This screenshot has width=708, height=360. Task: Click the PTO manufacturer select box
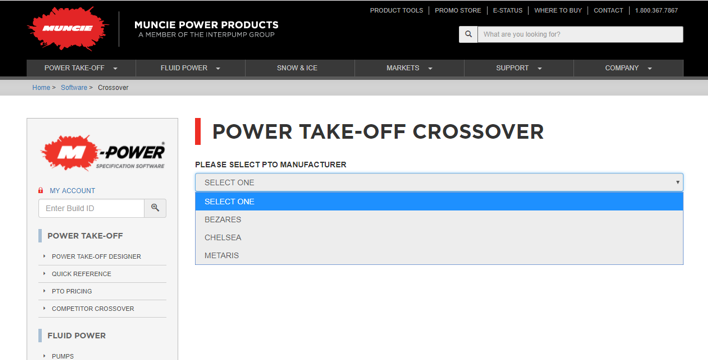pos(439,182)
